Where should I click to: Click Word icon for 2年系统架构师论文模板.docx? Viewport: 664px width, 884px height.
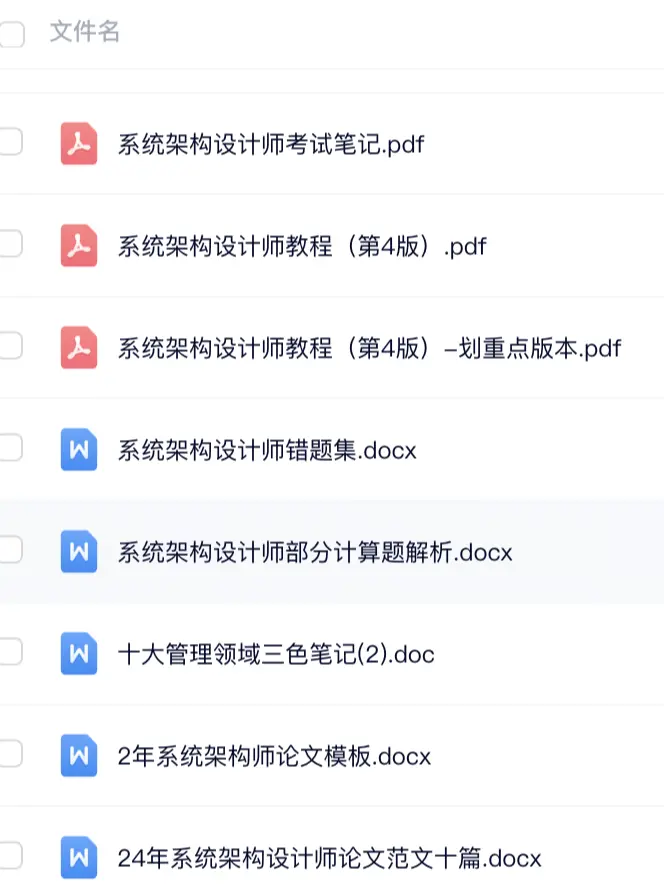pos(79,756)
